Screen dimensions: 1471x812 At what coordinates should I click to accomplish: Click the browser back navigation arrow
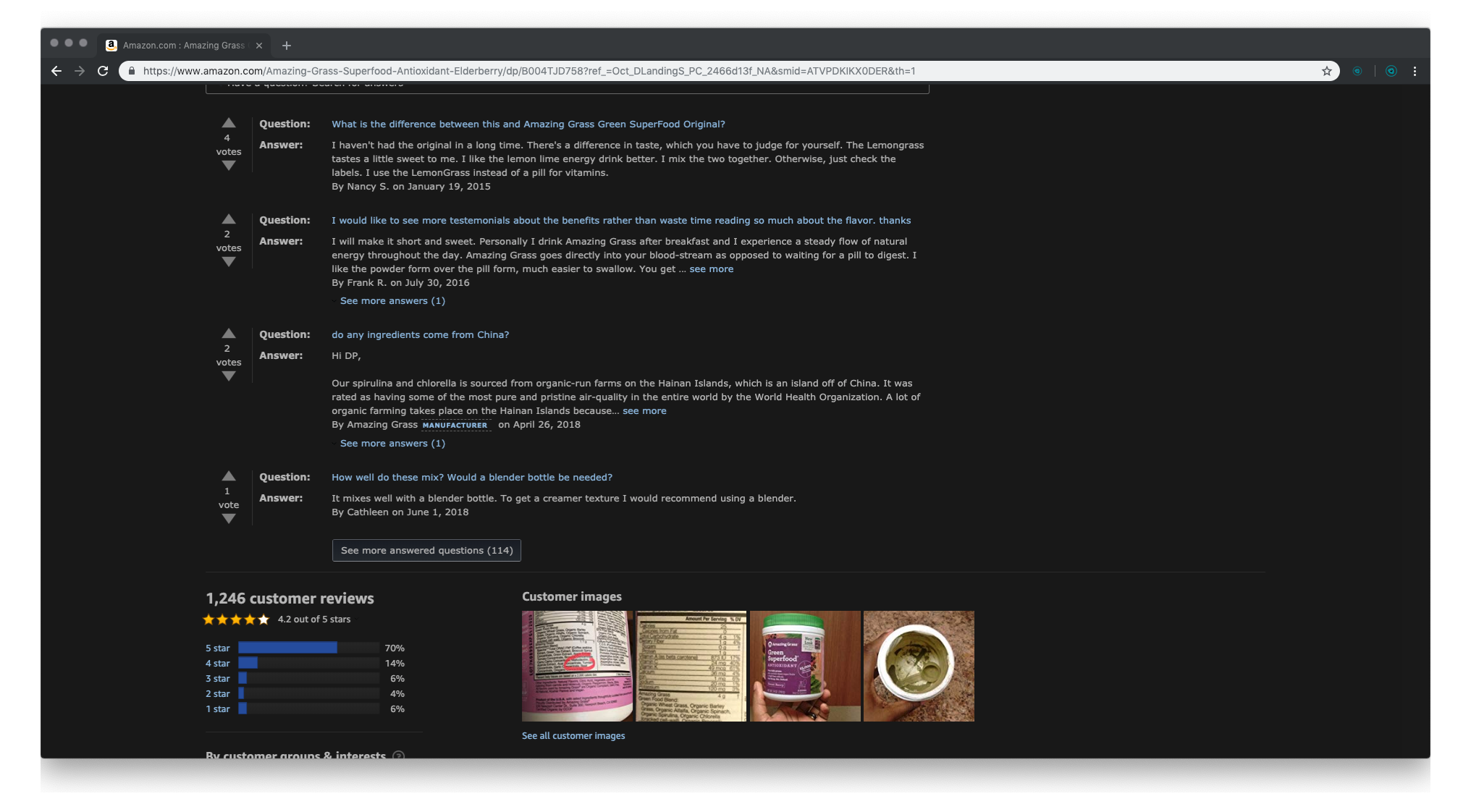pyautogui.click(x=57, y=70)
